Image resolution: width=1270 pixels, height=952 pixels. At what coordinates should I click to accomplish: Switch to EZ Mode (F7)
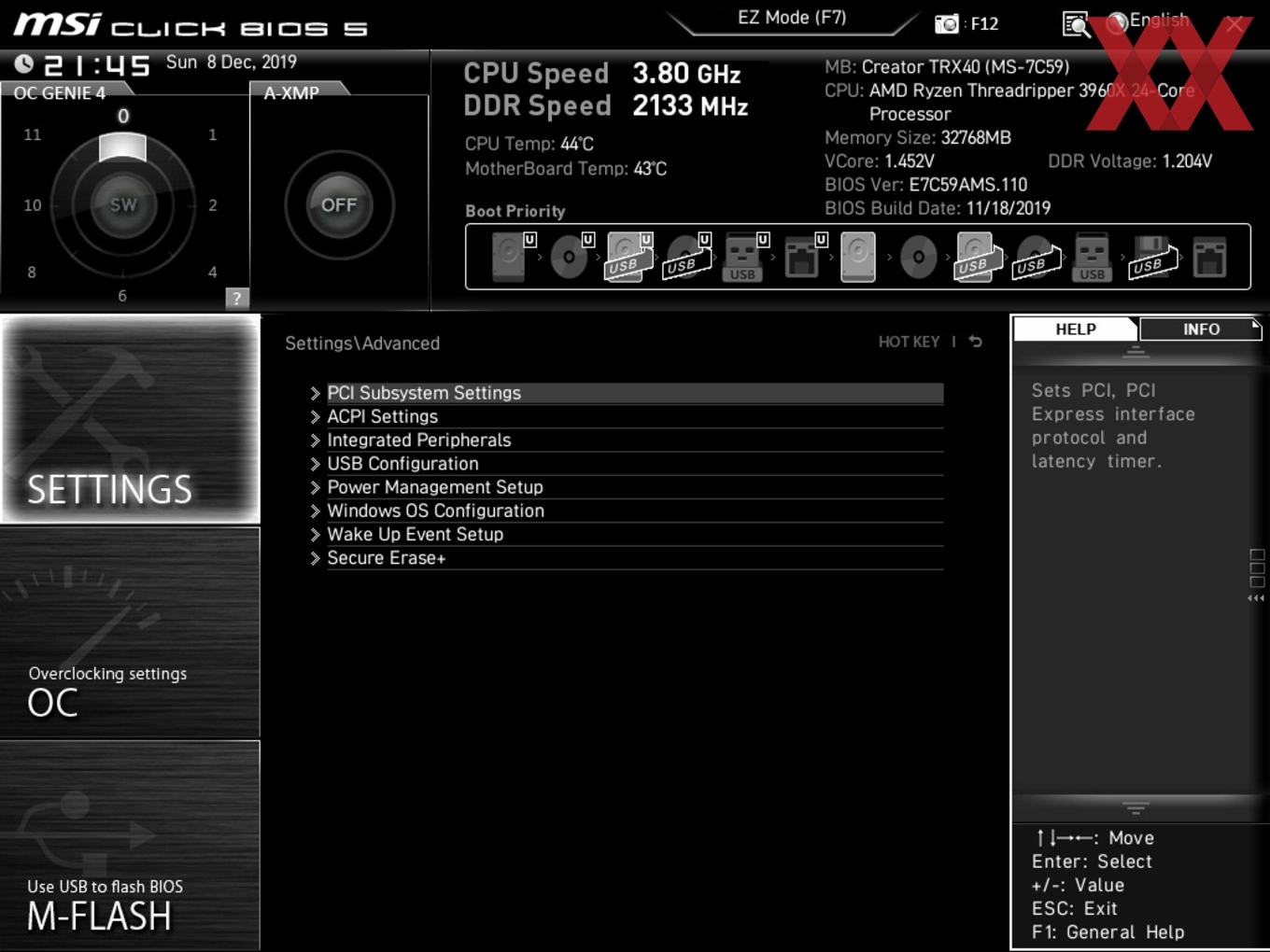click(x=792, y=17)
